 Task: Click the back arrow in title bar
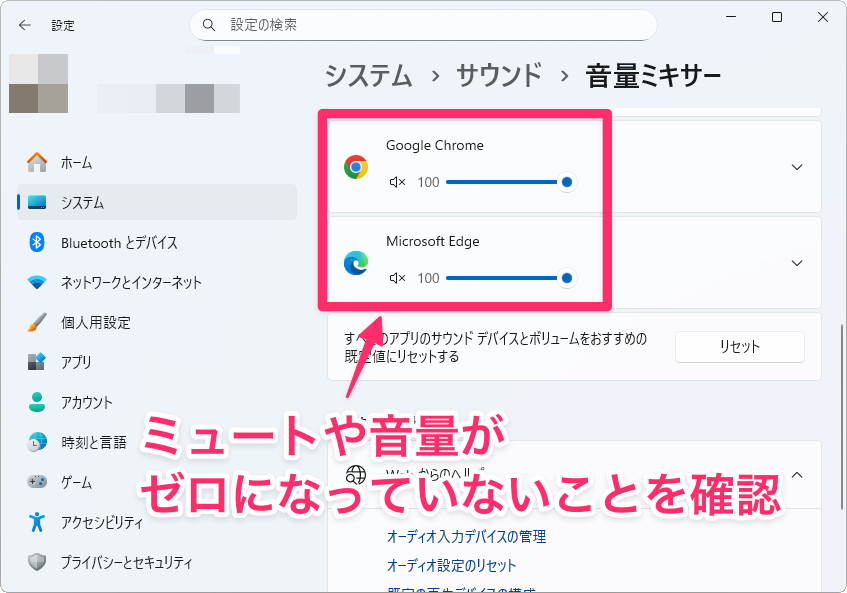(x=25, y=24)
